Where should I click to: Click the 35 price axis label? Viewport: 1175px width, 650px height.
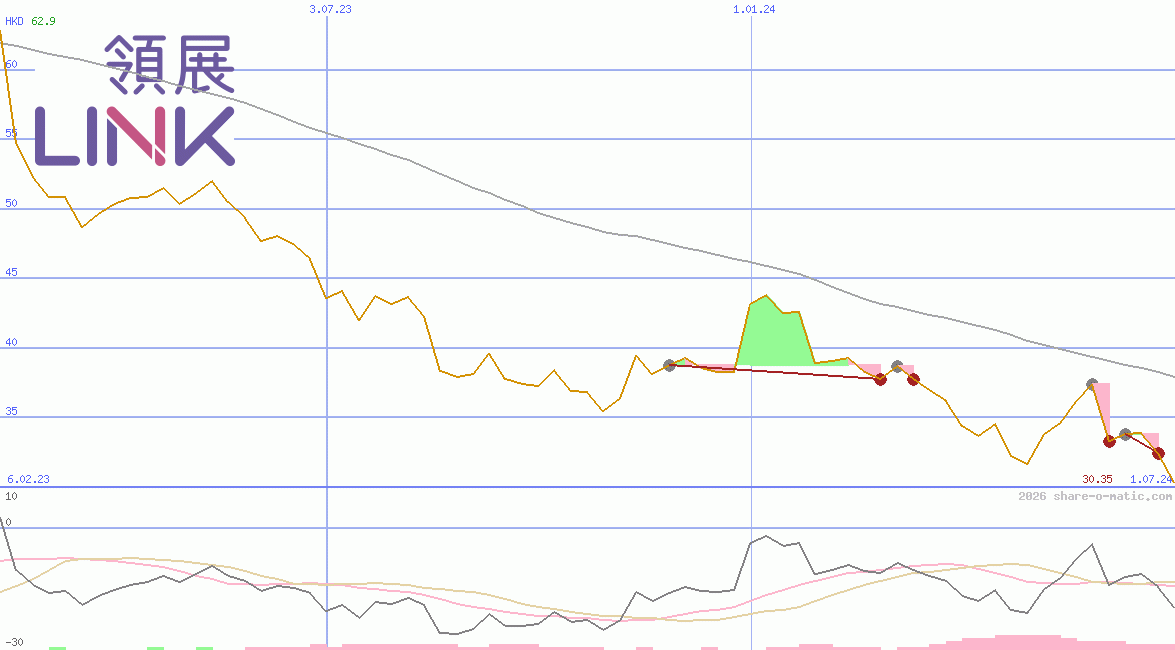point(12,411)
